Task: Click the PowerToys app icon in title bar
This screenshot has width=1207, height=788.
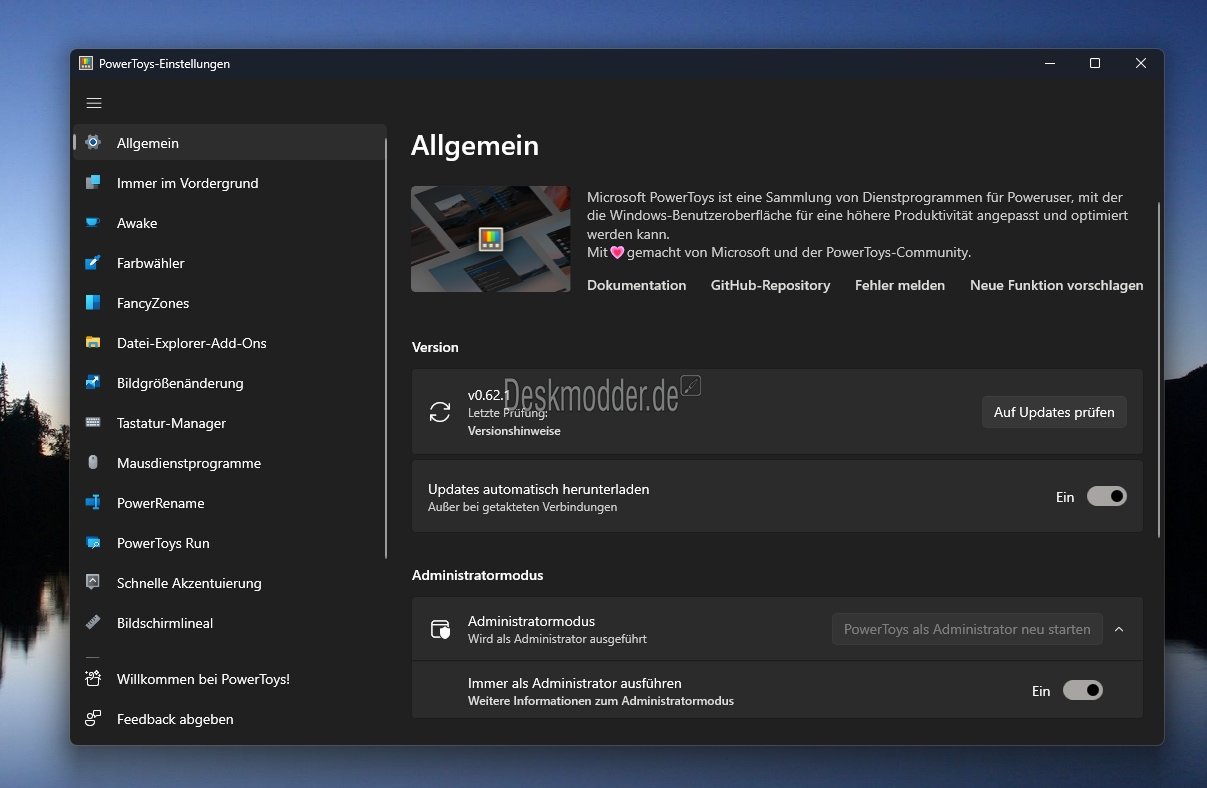Action: pos(86,63)
